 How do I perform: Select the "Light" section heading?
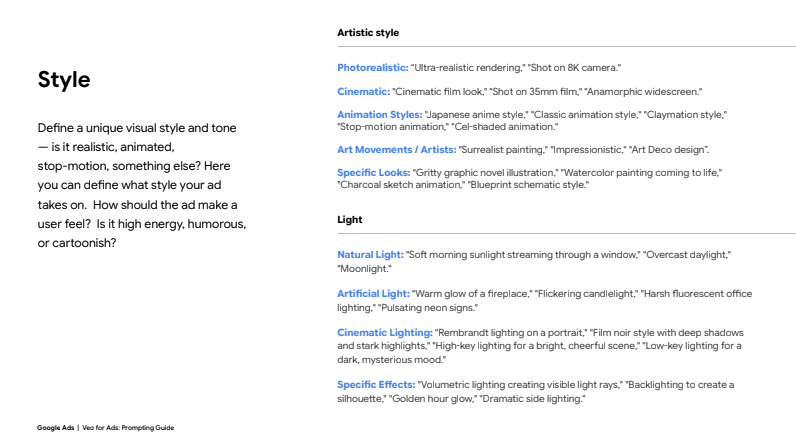point(350,219)
